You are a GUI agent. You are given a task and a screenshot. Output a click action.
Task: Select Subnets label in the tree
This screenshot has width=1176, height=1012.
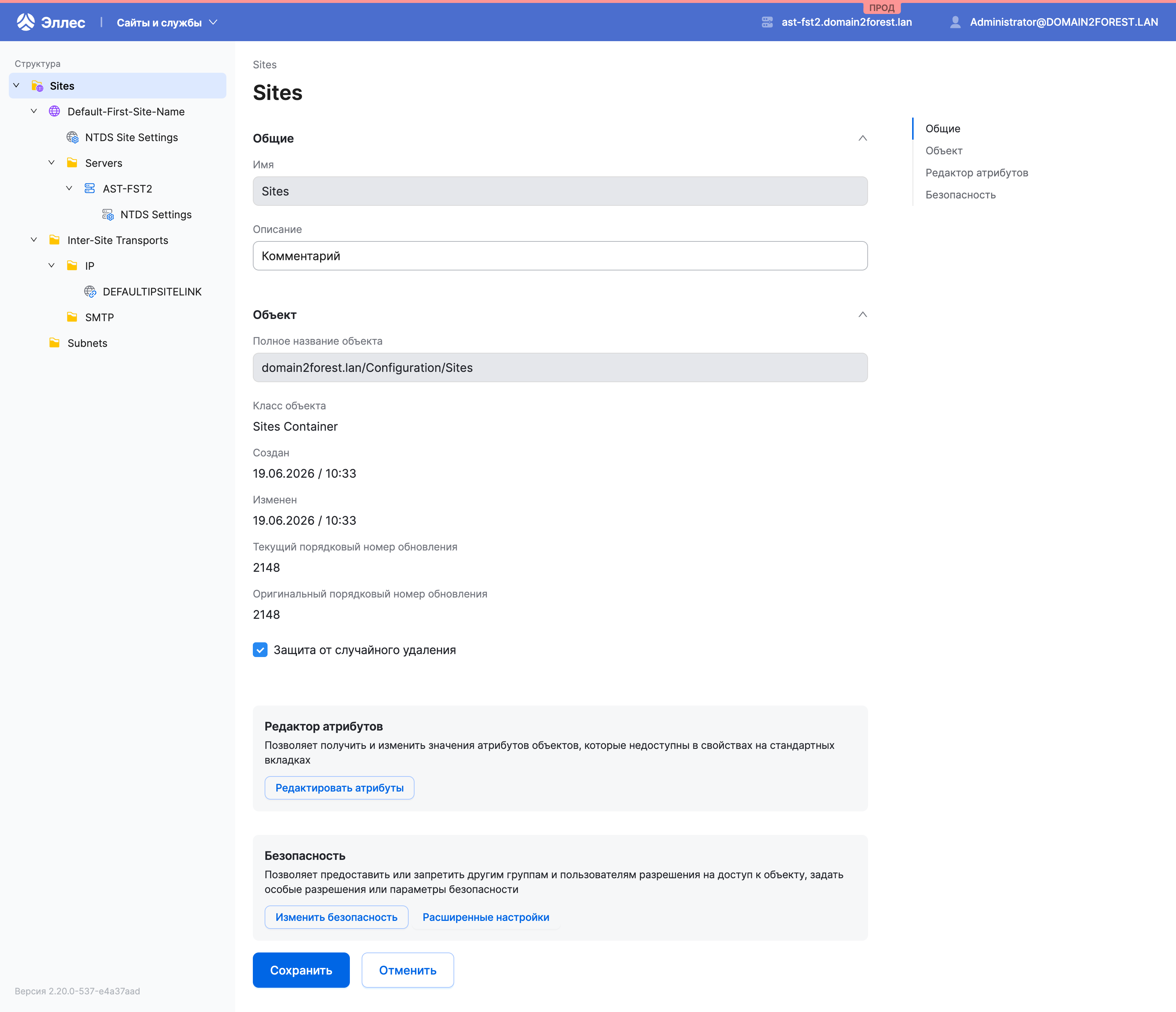[x=87, y=343]
